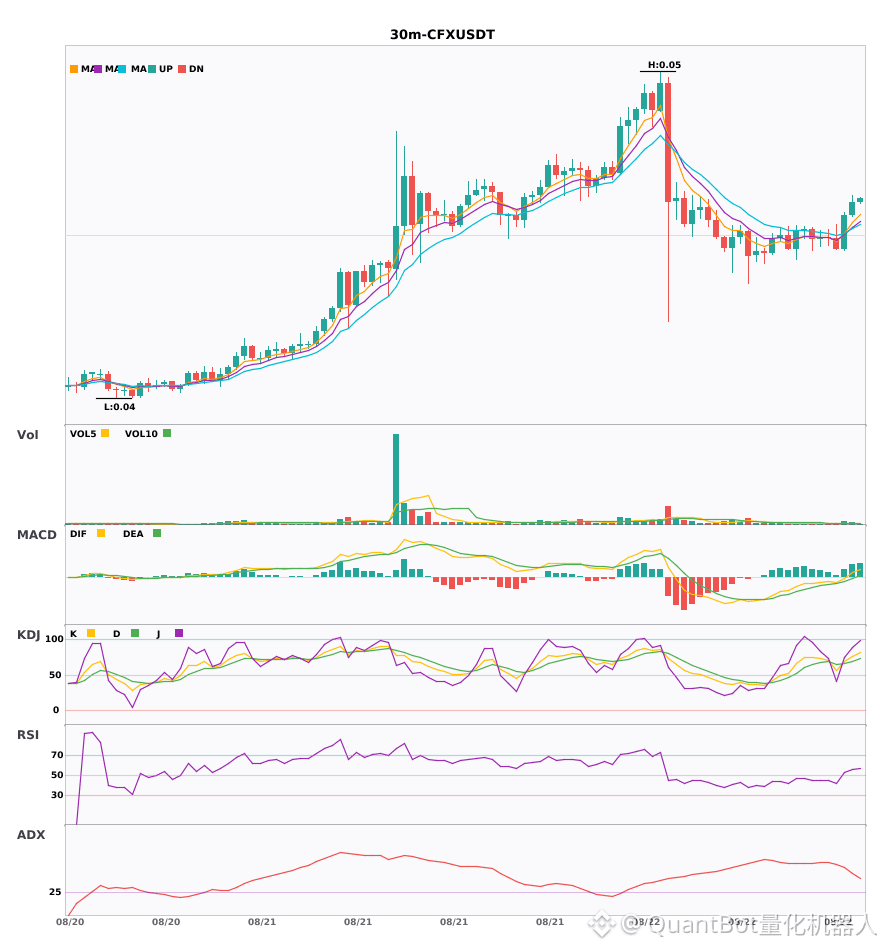Click the DEA legend text
The width and height of the screenshot is (885, 950).
133,534
